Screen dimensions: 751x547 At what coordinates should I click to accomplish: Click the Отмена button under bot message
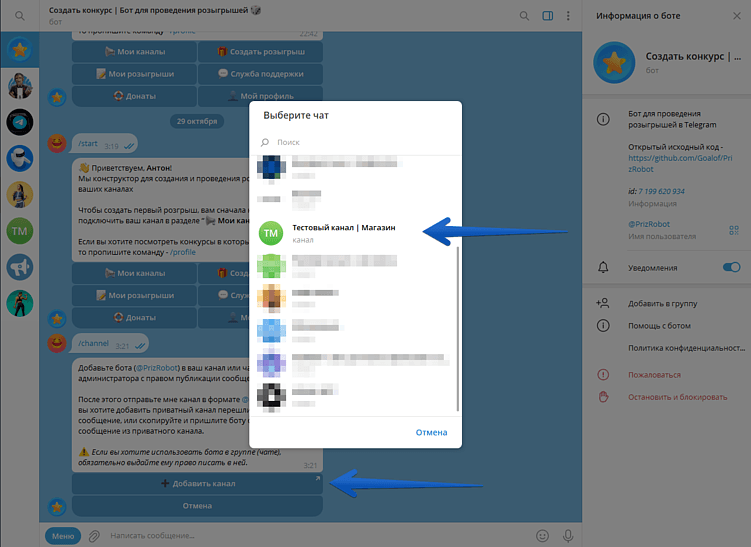[197, 506]
